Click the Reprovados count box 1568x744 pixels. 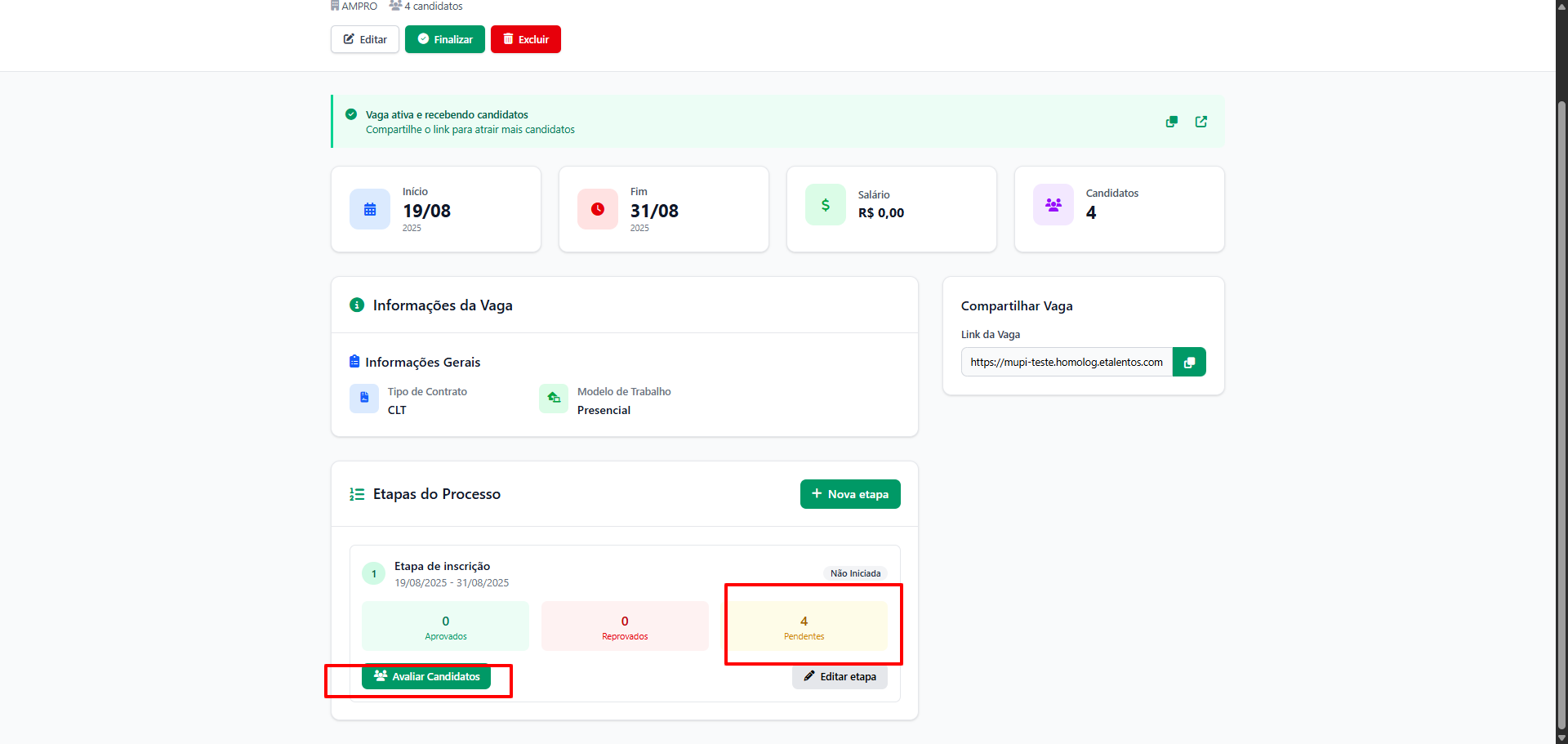tap(625, 626)
